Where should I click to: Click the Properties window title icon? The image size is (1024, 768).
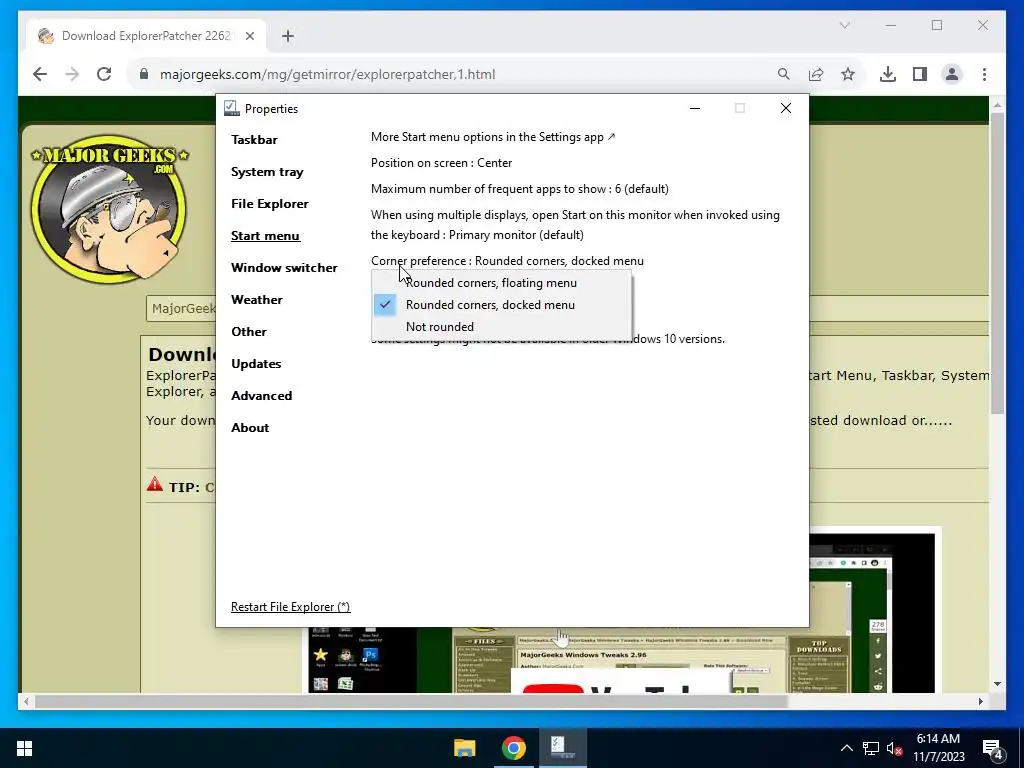pyautogui.click(x=232, y=108)
